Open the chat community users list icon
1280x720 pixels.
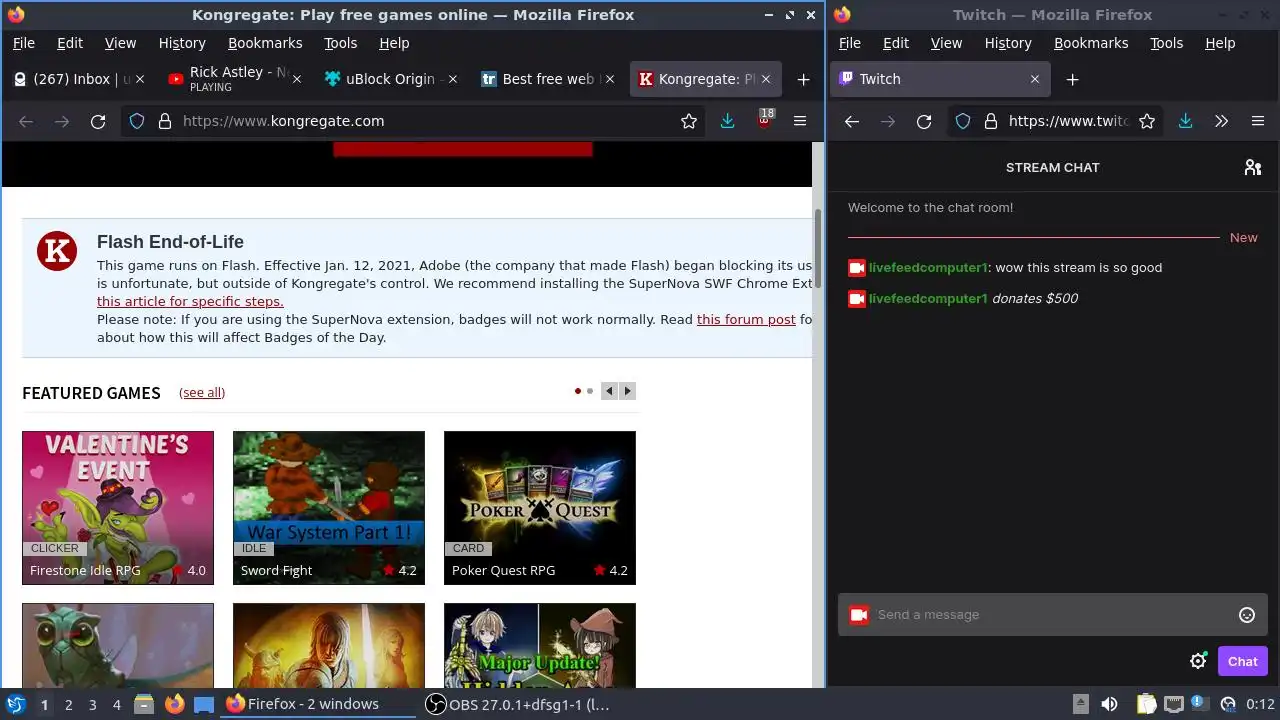(x=1252, y=167)
